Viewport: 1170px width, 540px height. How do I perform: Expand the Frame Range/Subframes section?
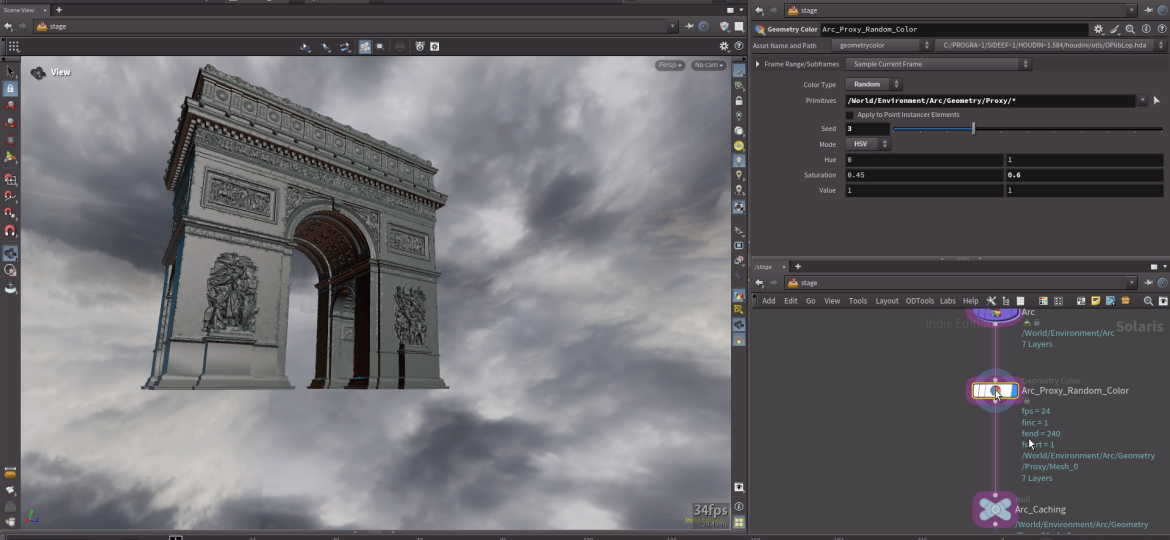click(757, 64)
